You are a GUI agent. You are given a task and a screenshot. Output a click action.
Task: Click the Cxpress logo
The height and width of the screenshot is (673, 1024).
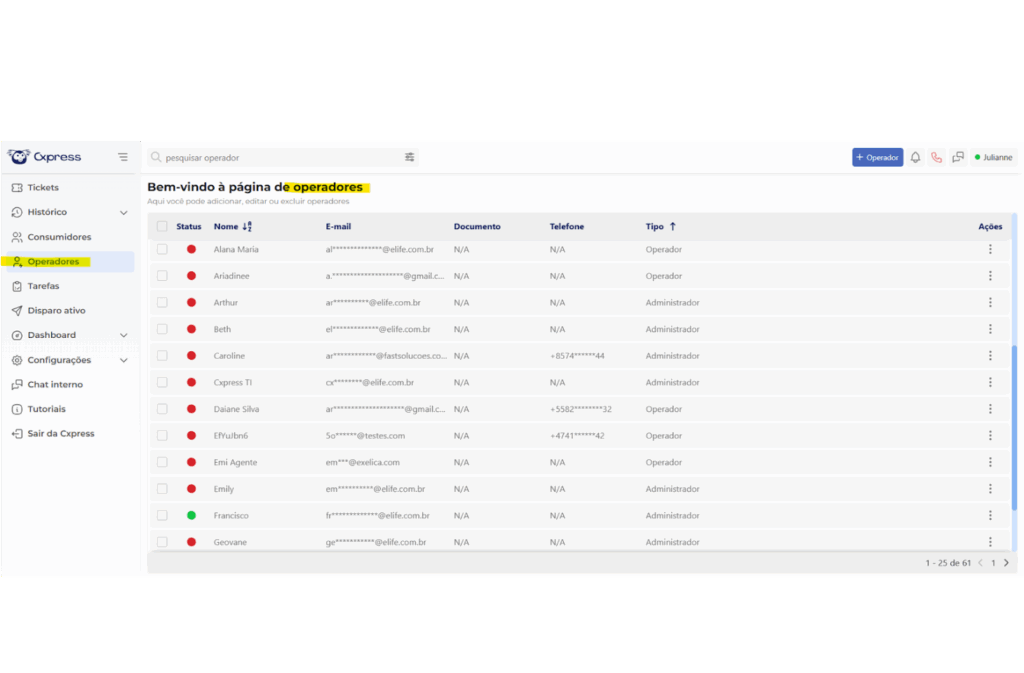click(45, 157)
